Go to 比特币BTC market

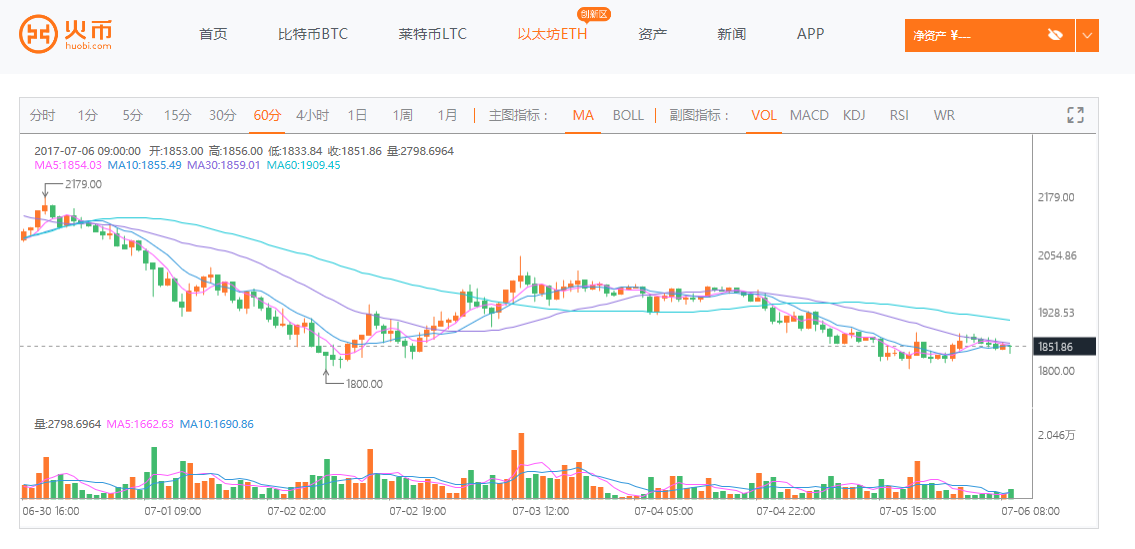[313, 34]
